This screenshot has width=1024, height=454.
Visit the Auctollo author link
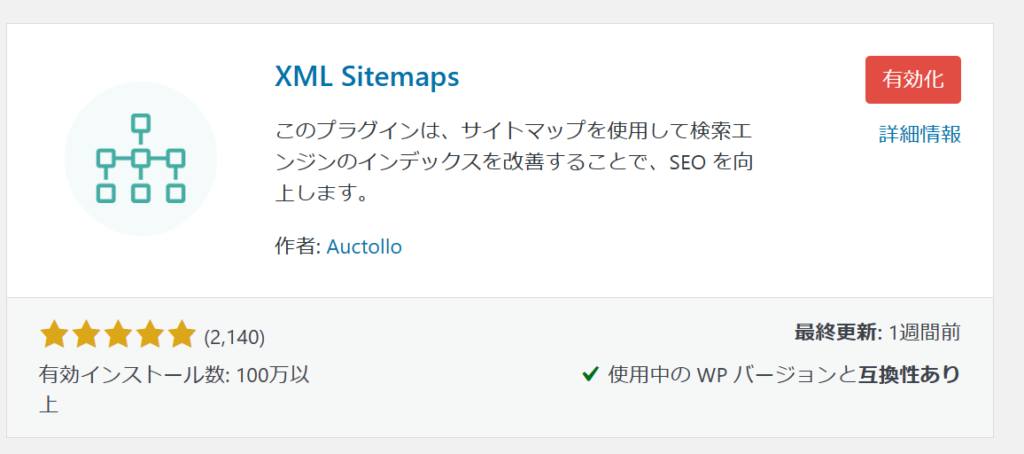364,246
